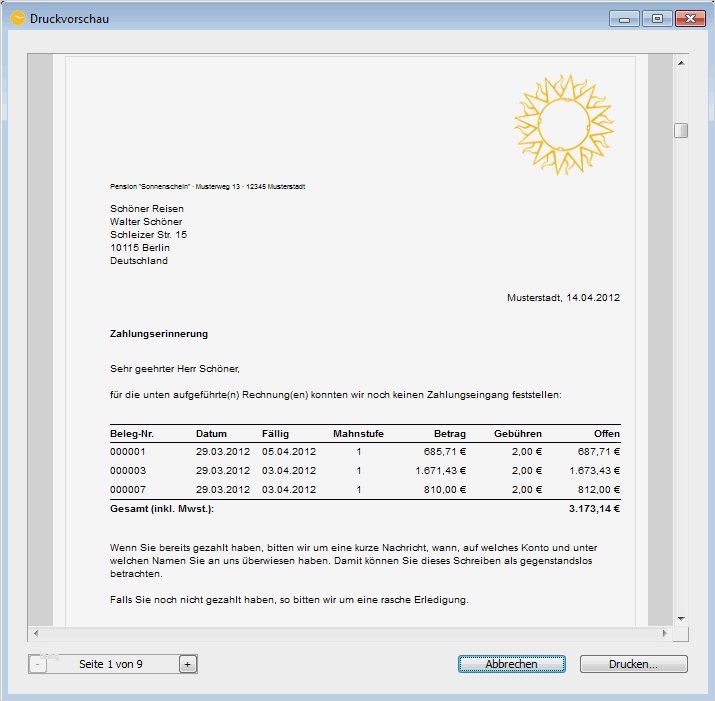Screen dimensions: 715x701
Task: Click the recipient name Schöner Reisen
Action: tap(147, 209)
